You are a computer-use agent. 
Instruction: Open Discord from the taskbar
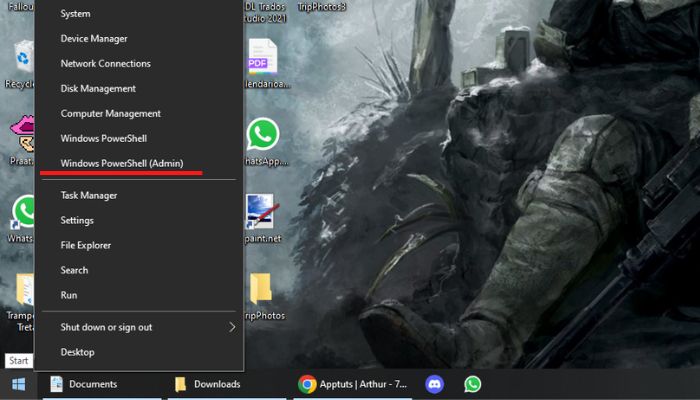[434, 384]
